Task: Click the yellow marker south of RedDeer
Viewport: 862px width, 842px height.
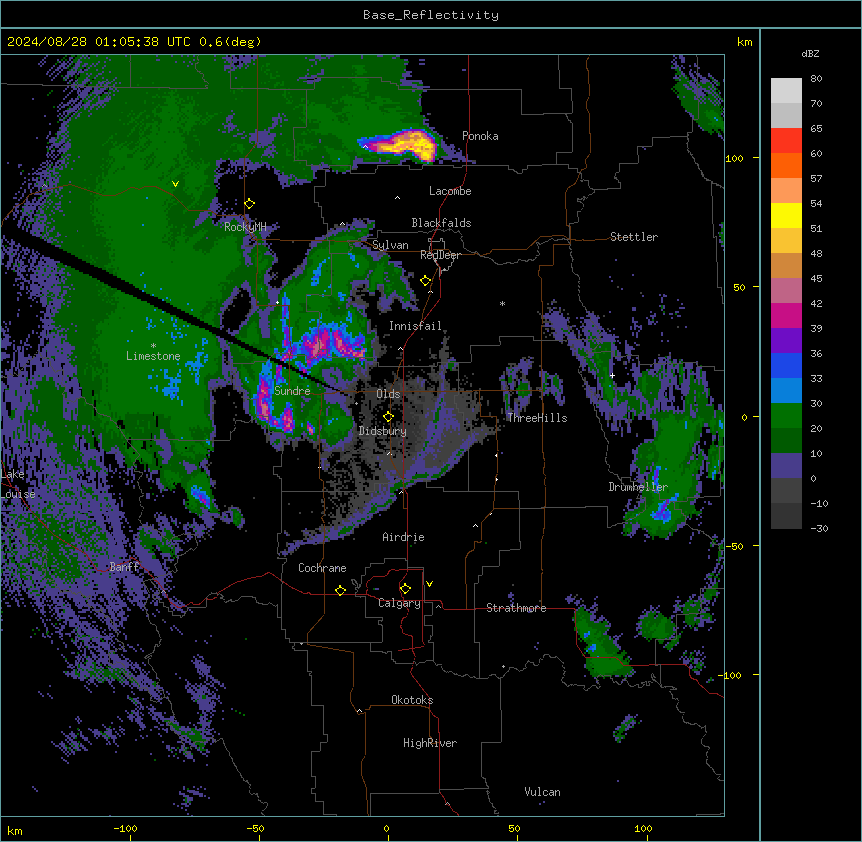Action: coord(426,281)
